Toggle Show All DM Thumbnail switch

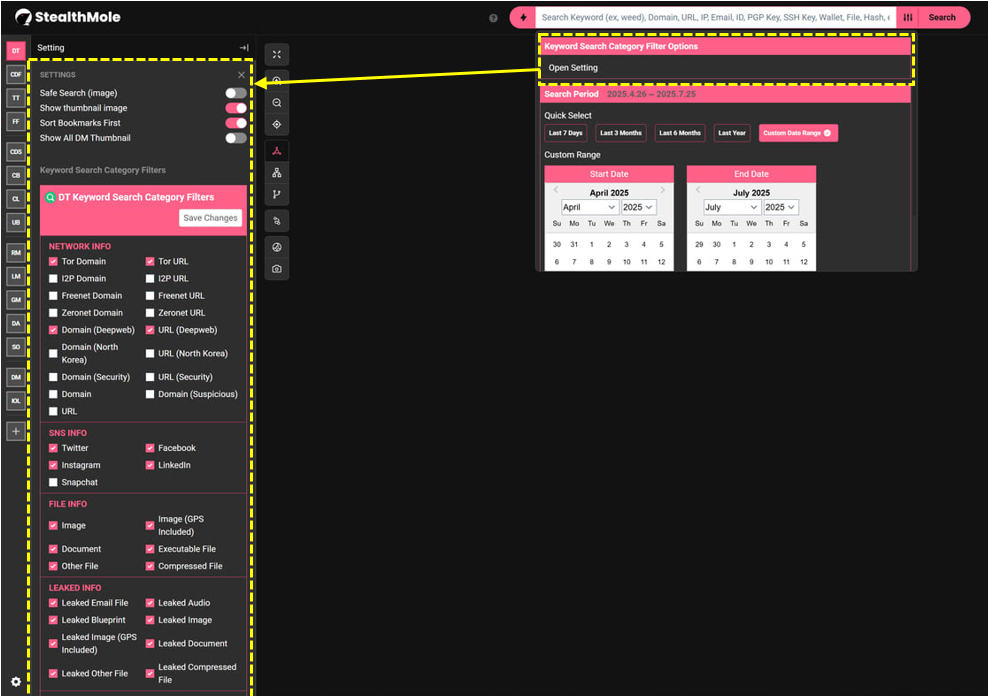pos(236,138)
